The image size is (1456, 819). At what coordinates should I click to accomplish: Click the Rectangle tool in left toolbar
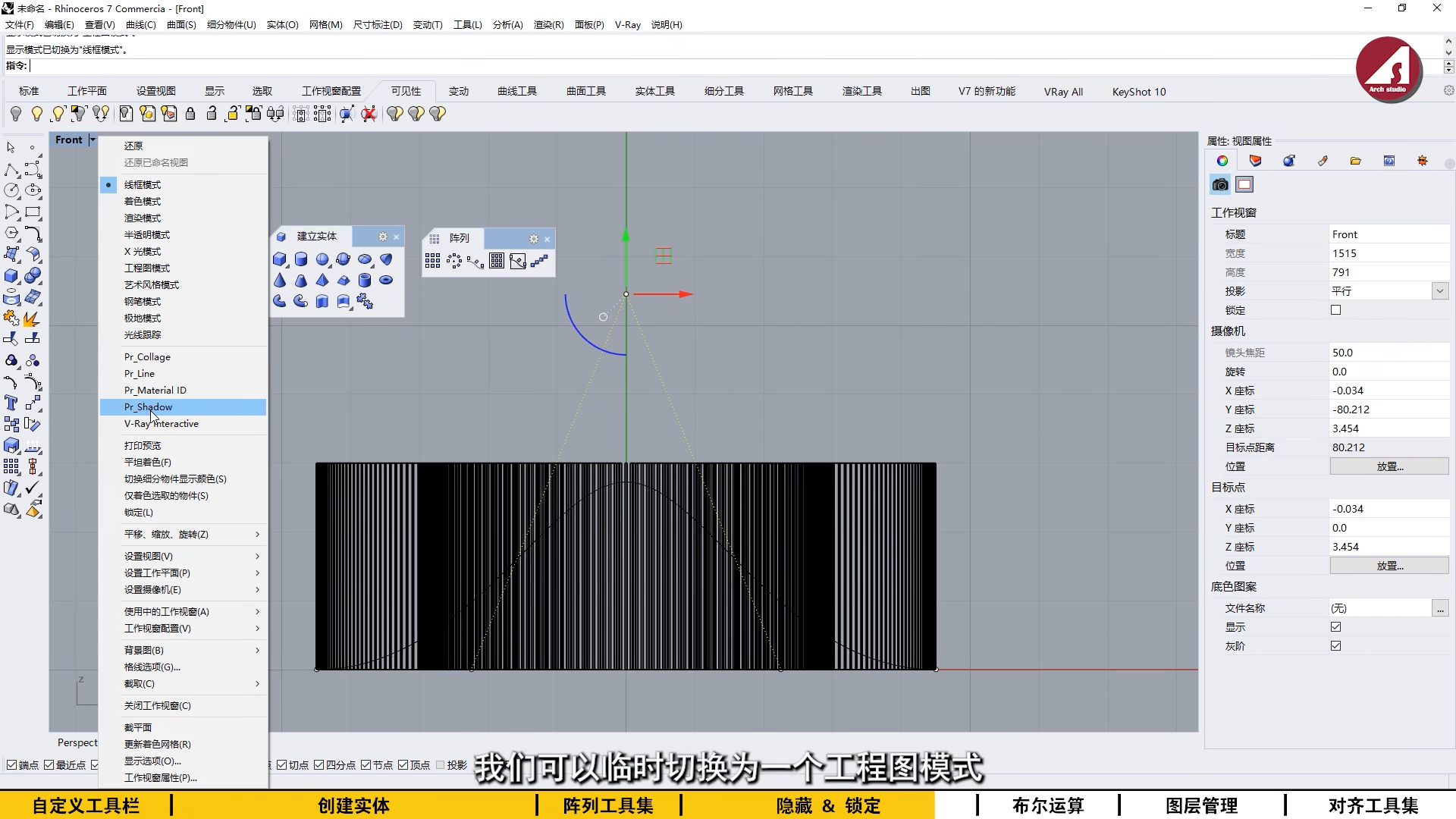[x=33, y=212]
